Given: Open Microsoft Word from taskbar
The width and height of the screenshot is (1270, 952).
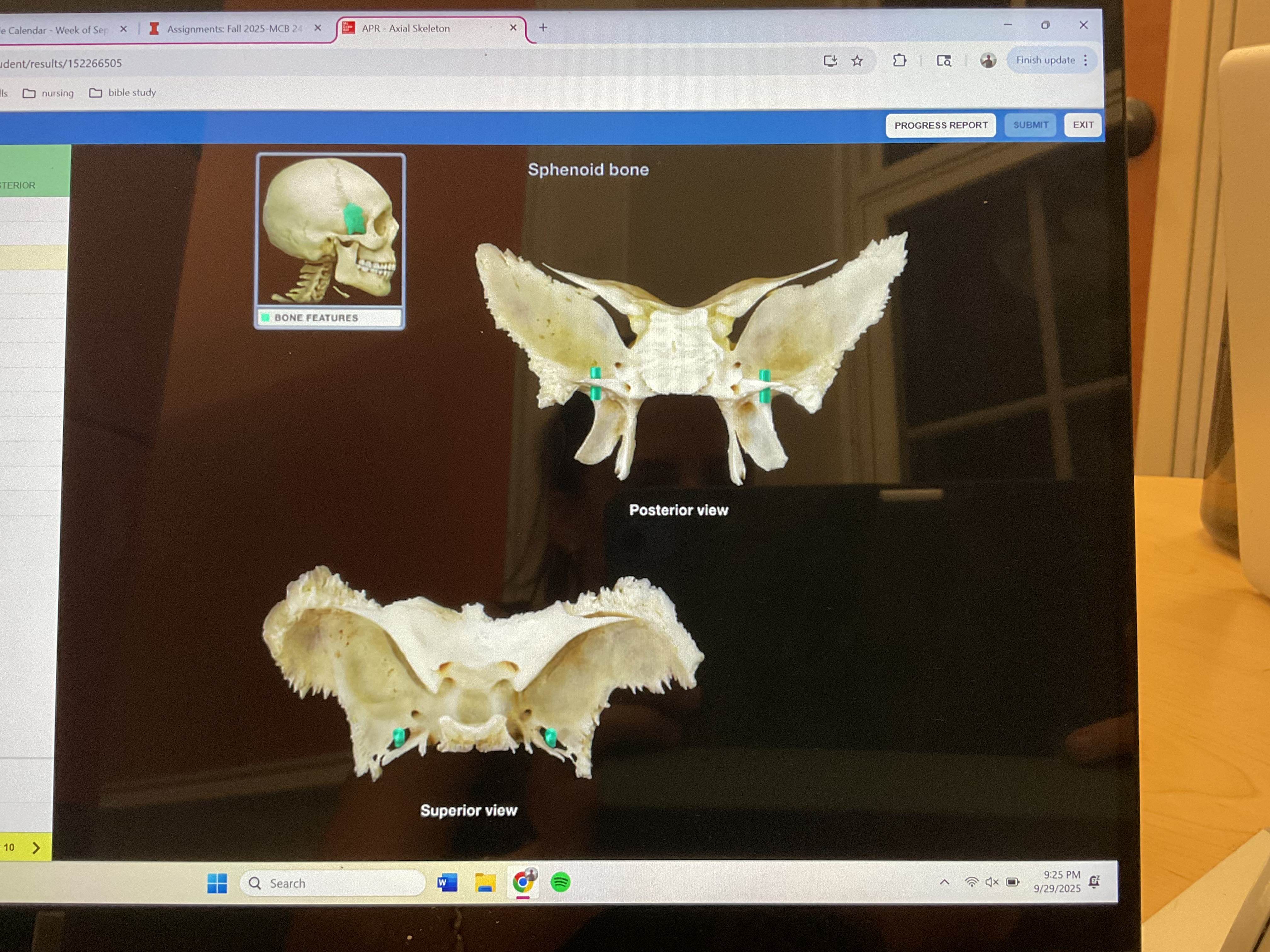Looking at the screenshot, I should (x=447, y=882).
